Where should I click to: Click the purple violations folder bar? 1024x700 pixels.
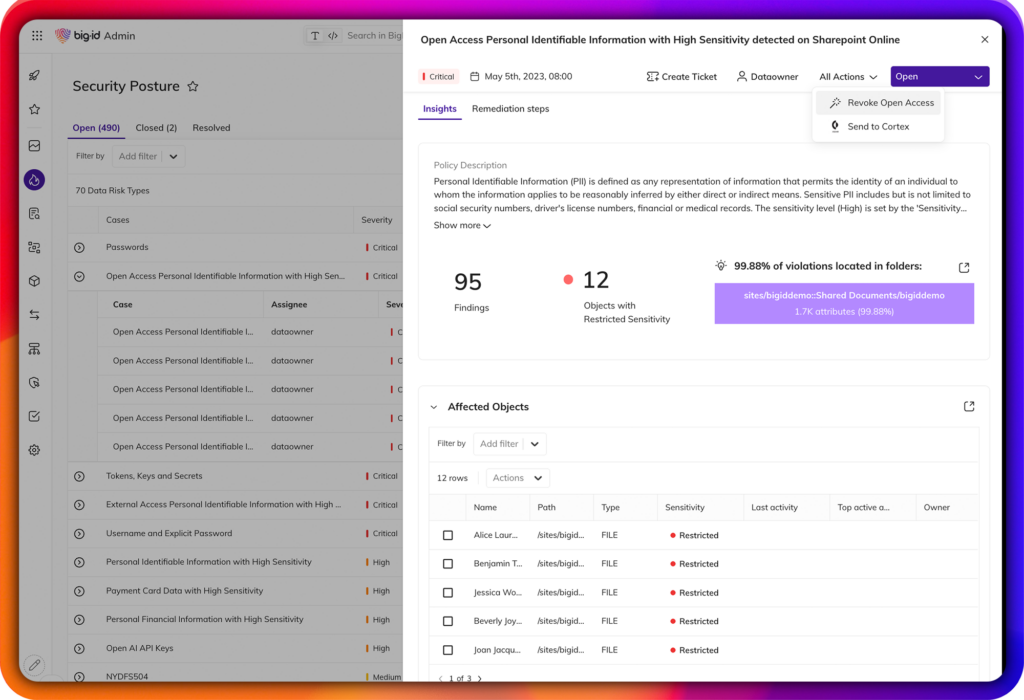844,303
